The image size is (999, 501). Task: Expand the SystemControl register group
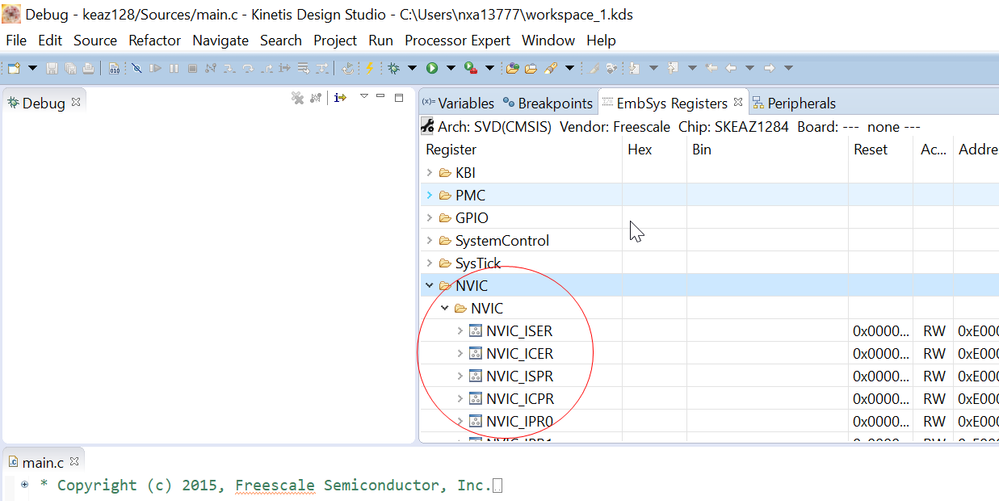pyautogui.click(x=429, y=240)
